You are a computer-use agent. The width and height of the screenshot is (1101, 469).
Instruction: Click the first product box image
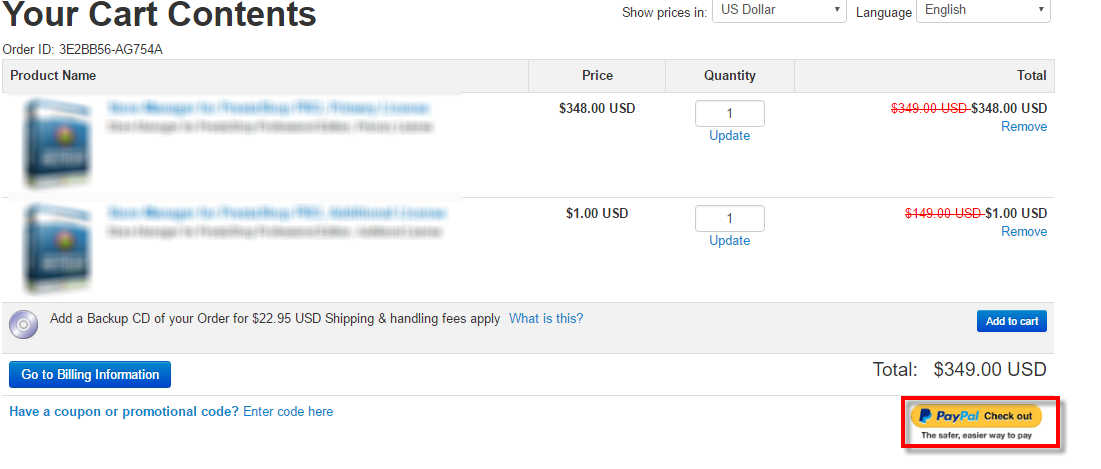click(x=57, y=142)
